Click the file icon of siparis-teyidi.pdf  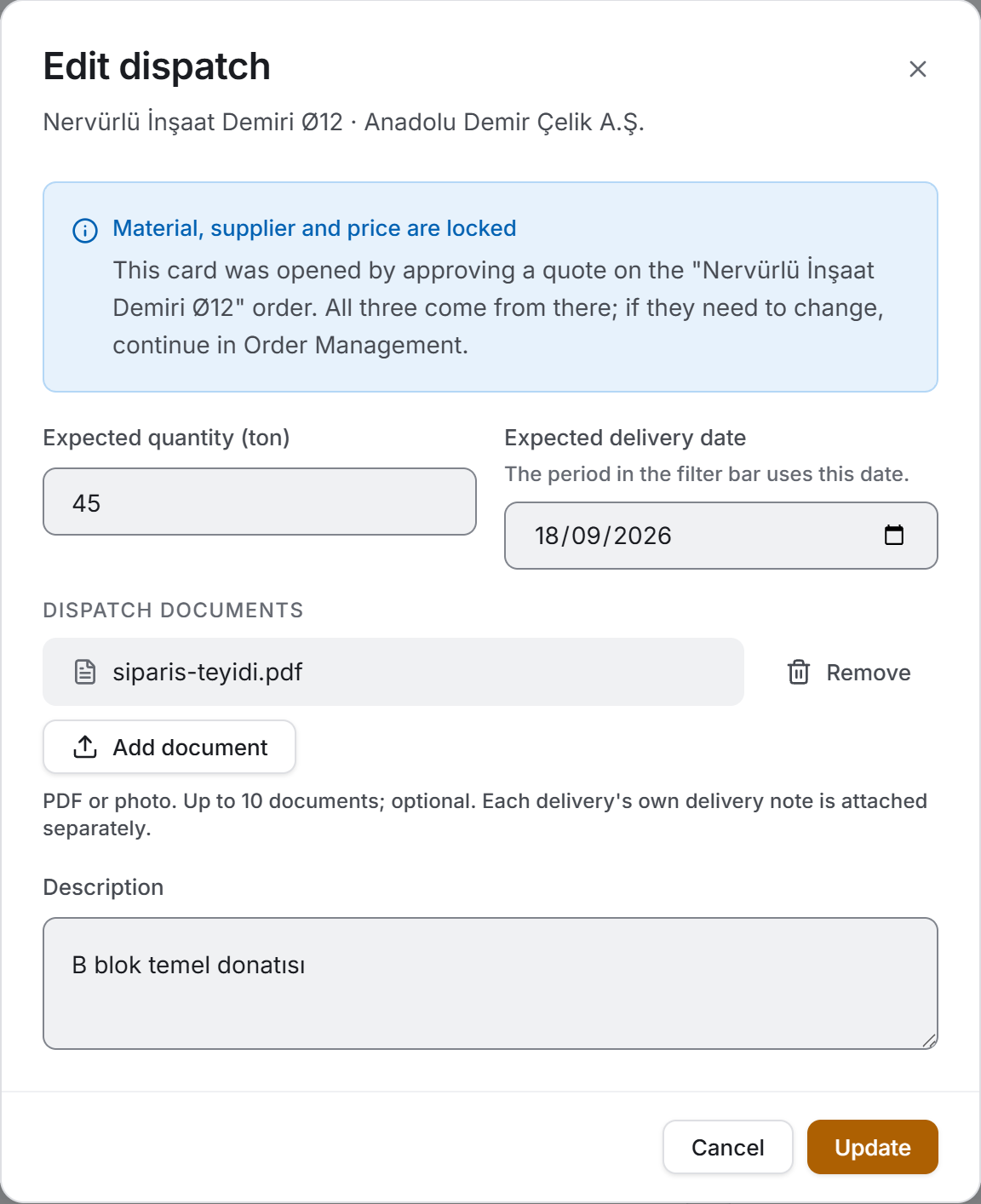[x=85, y=672]
